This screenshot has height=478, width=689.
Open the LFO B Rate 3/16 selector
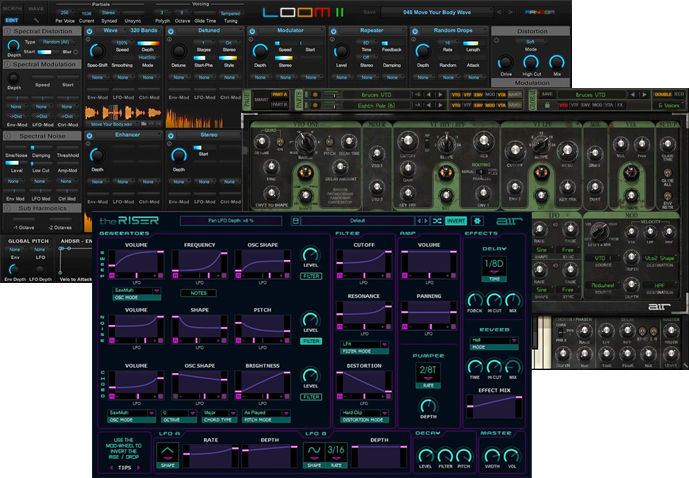[336, 453]
